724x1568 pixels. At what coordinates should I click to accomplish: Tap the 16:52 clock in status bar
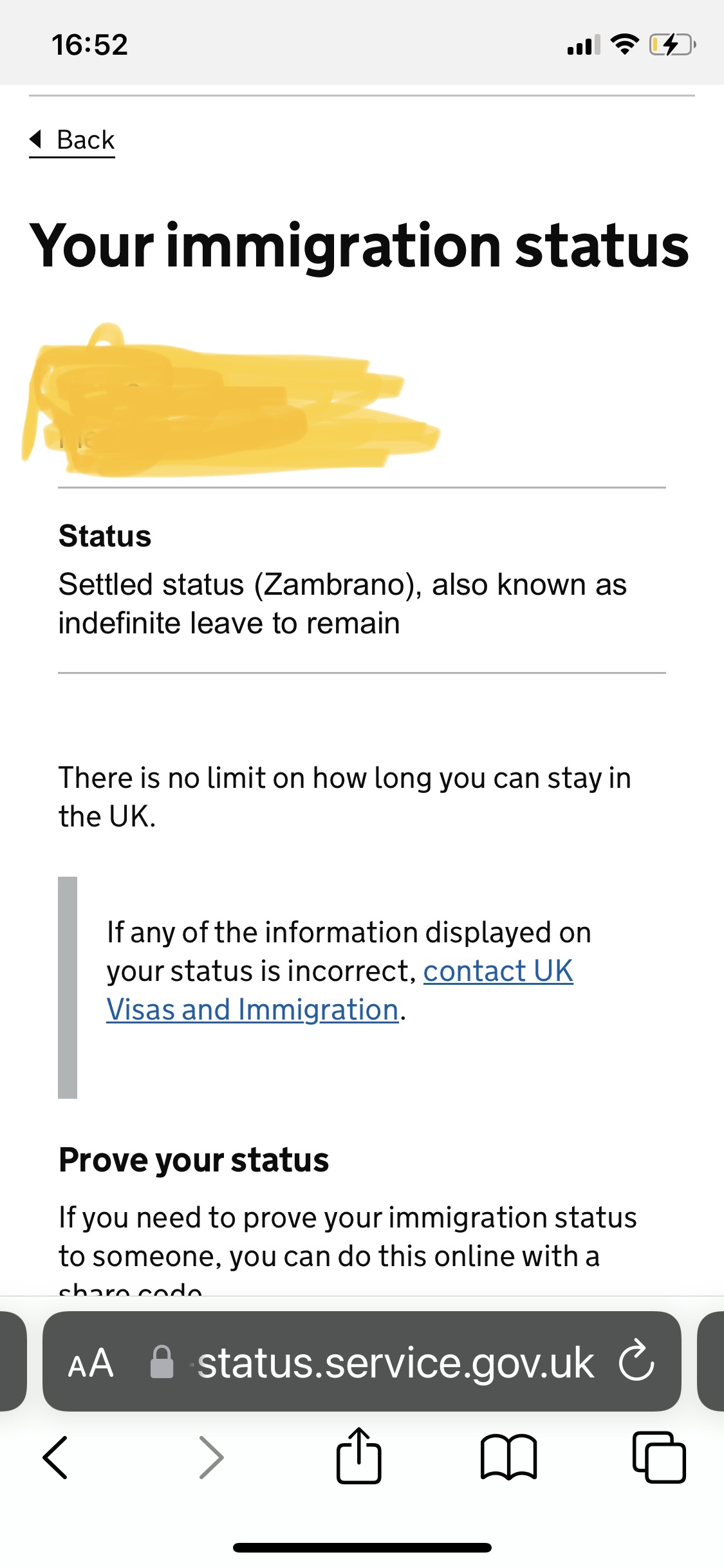(90, 45)
